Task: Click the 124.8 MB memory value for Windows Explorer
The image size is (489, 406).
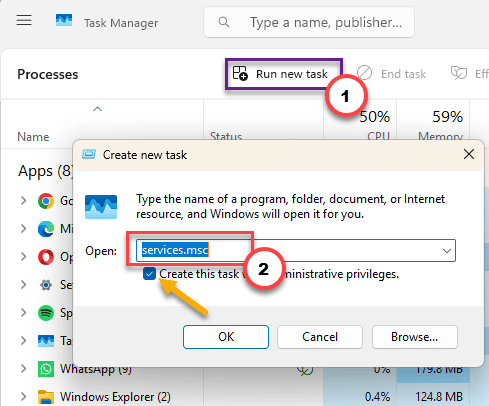Action: 439,397
